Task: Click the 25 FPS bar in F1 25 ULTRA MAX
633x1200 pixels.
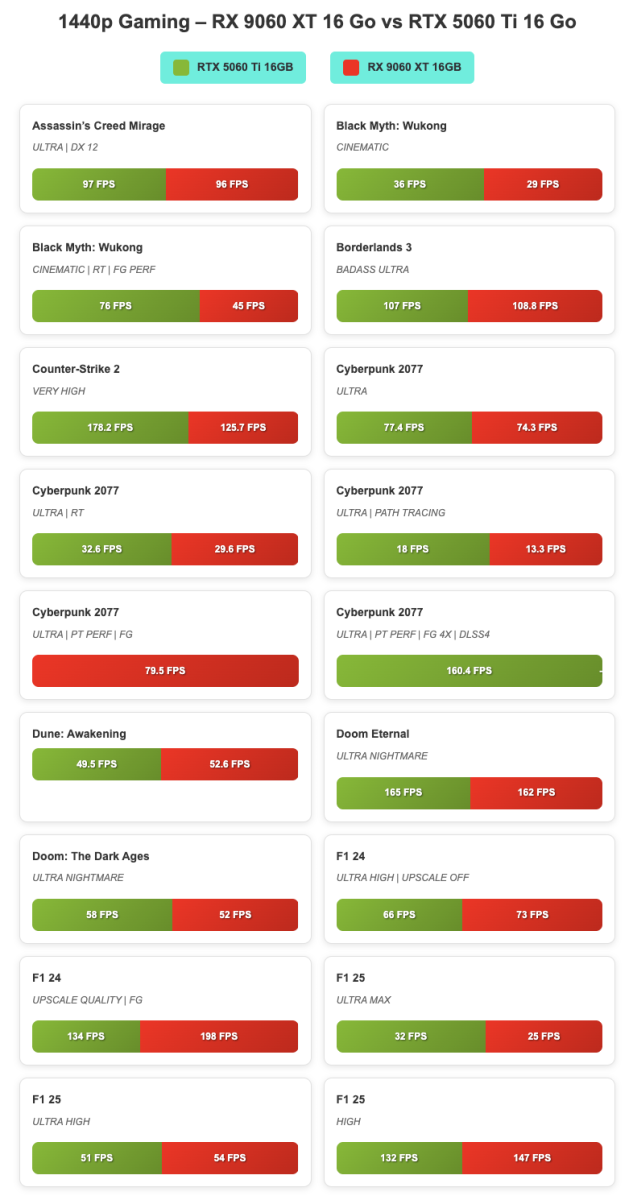Action: coord(543,1036)
